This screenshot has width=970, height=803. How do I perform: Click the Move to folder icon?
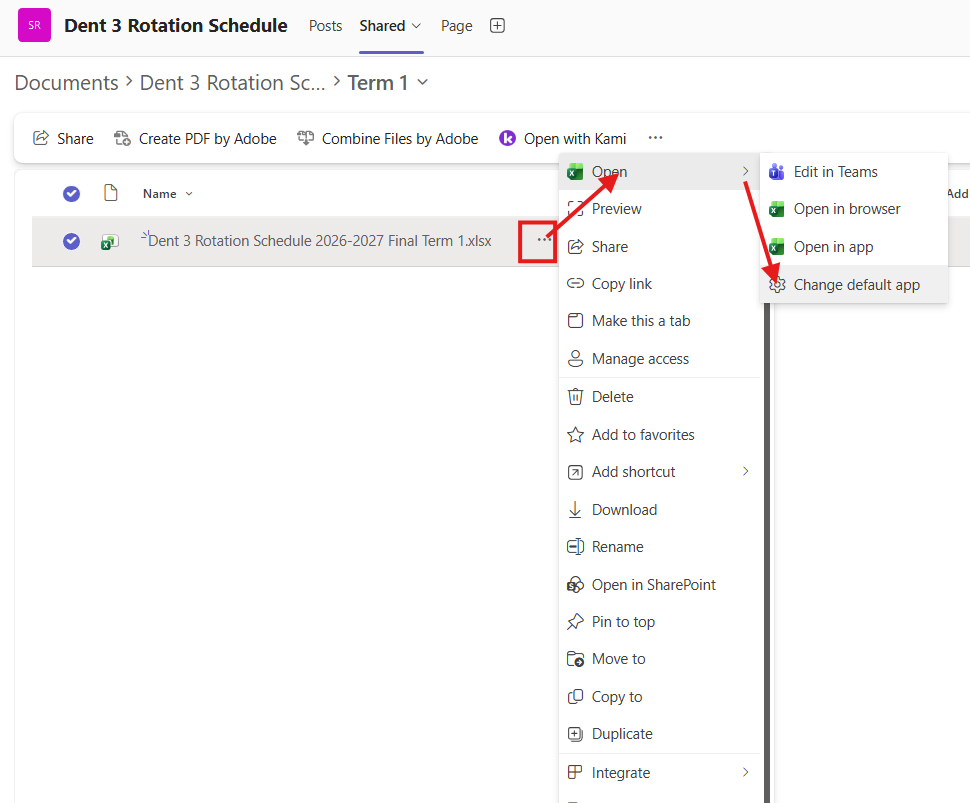click(x=575, y=659)
